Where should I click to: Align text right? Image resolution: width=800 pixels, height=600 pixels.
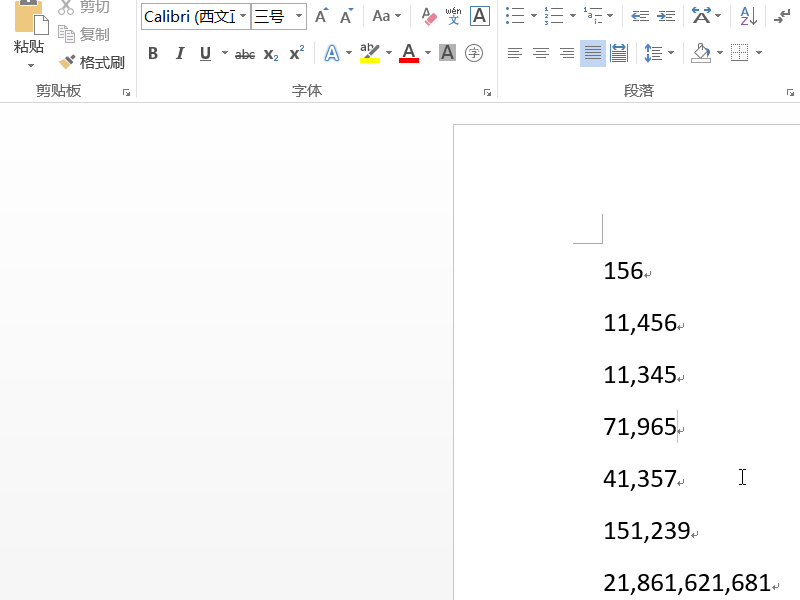click(x=567, y=53)
